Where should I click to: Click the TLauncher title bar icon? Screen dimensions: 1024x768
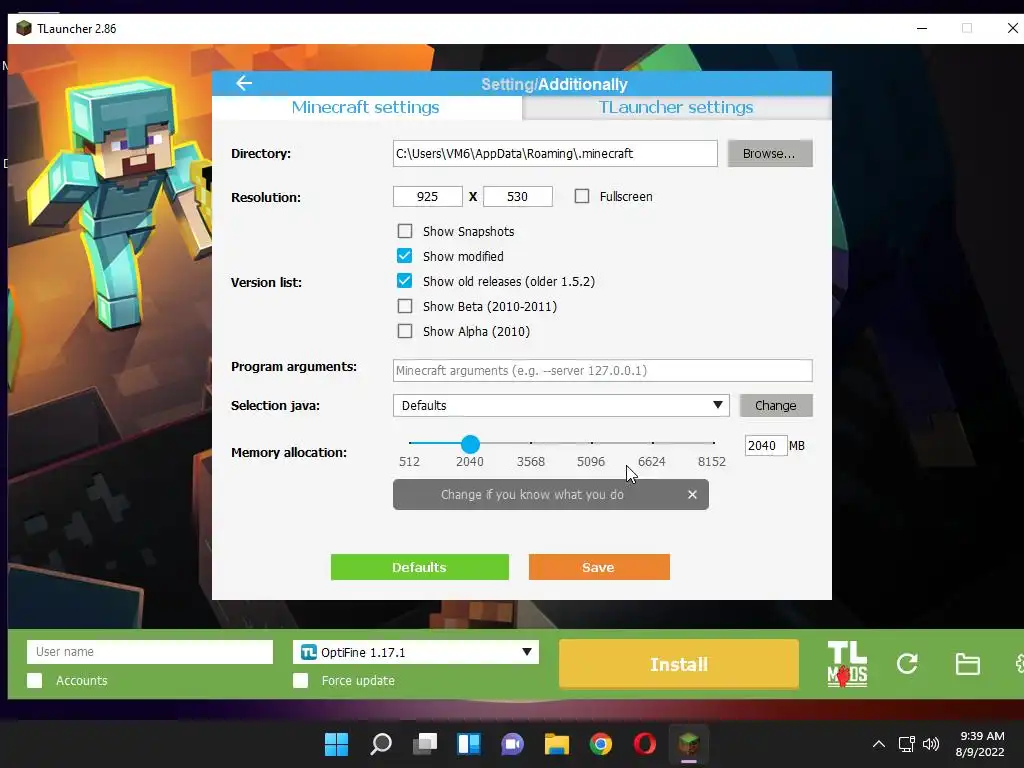pos(24,28)
